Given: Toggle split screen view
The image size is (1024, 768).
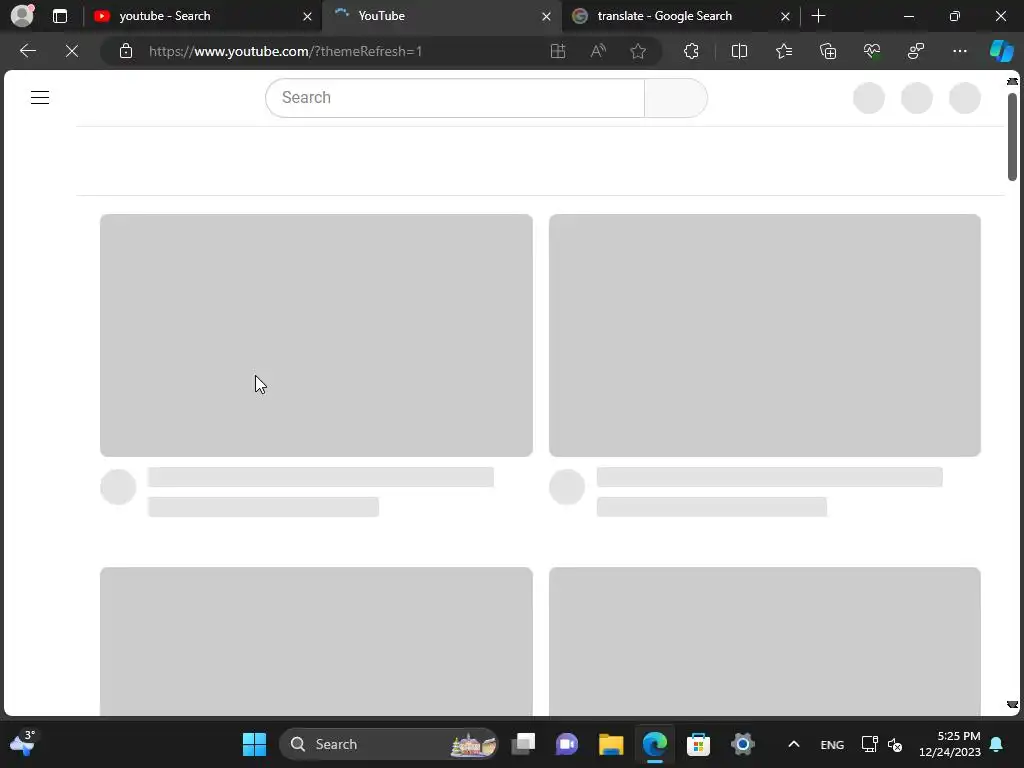Looking at the screenshot, I should 739,51.
